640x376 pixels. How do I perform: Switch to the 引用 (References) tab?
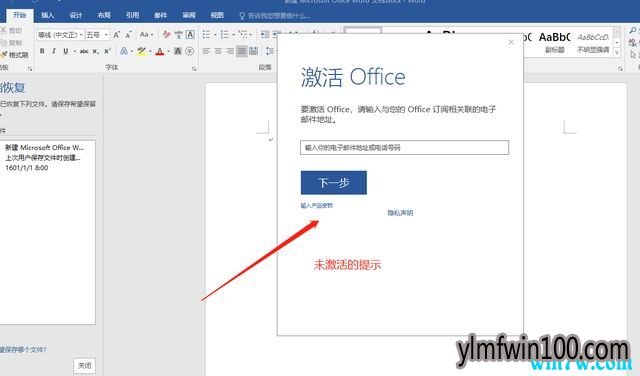132,15
